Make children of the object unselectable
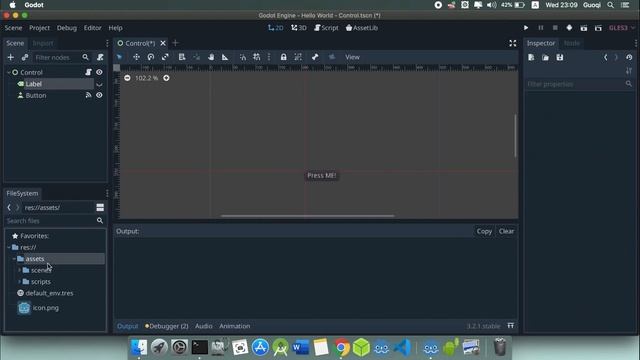The image size is (640, 360). [x=298, y=57]
